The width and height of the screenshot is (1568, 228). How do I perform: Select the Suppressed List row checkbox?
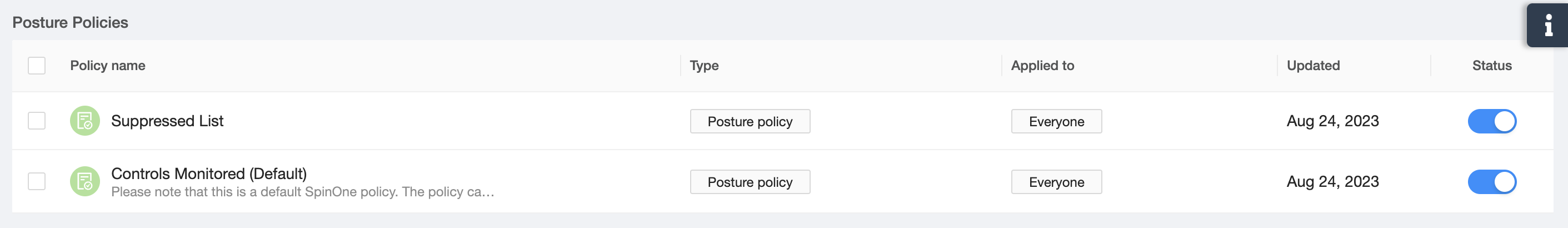(37, 121)
